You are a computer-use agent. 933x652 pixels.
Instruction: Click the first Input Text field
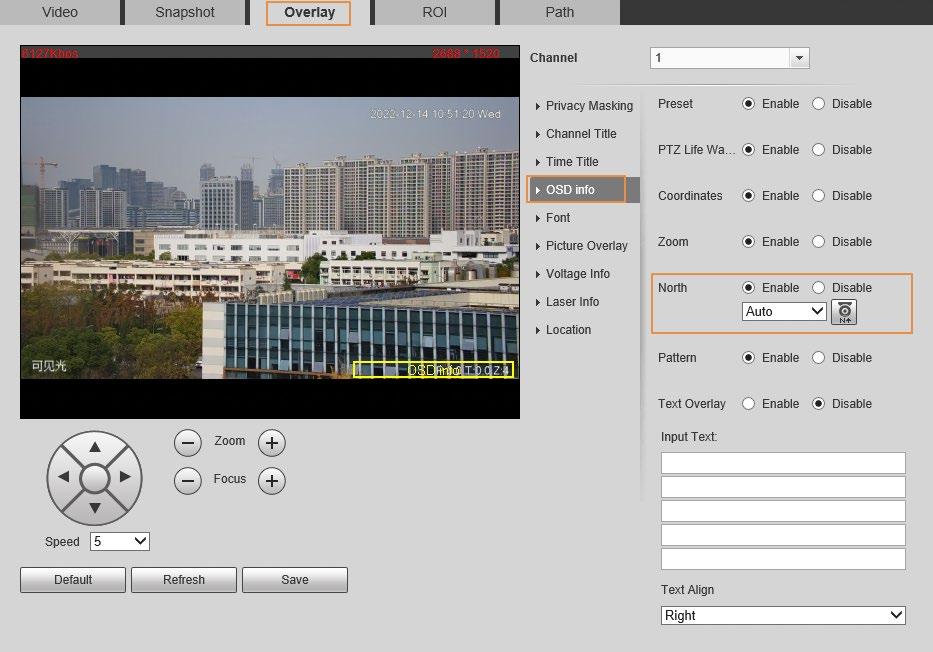(x=783, y=463)
